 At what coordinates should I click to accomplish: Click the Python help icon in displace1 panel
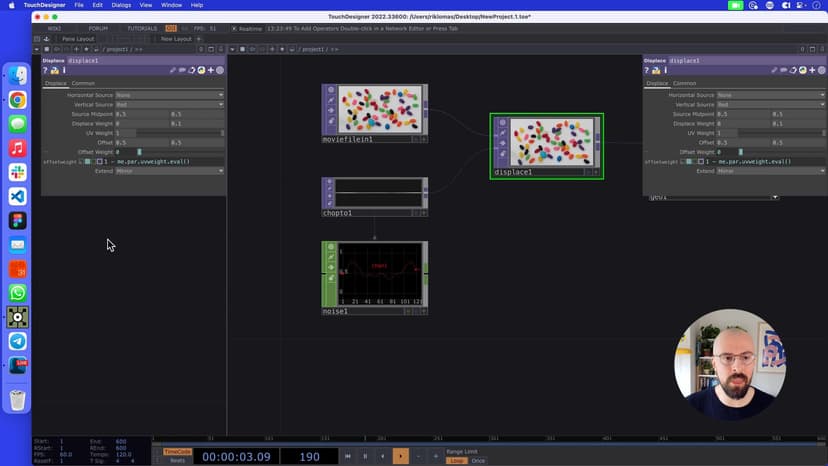[54, 70]
